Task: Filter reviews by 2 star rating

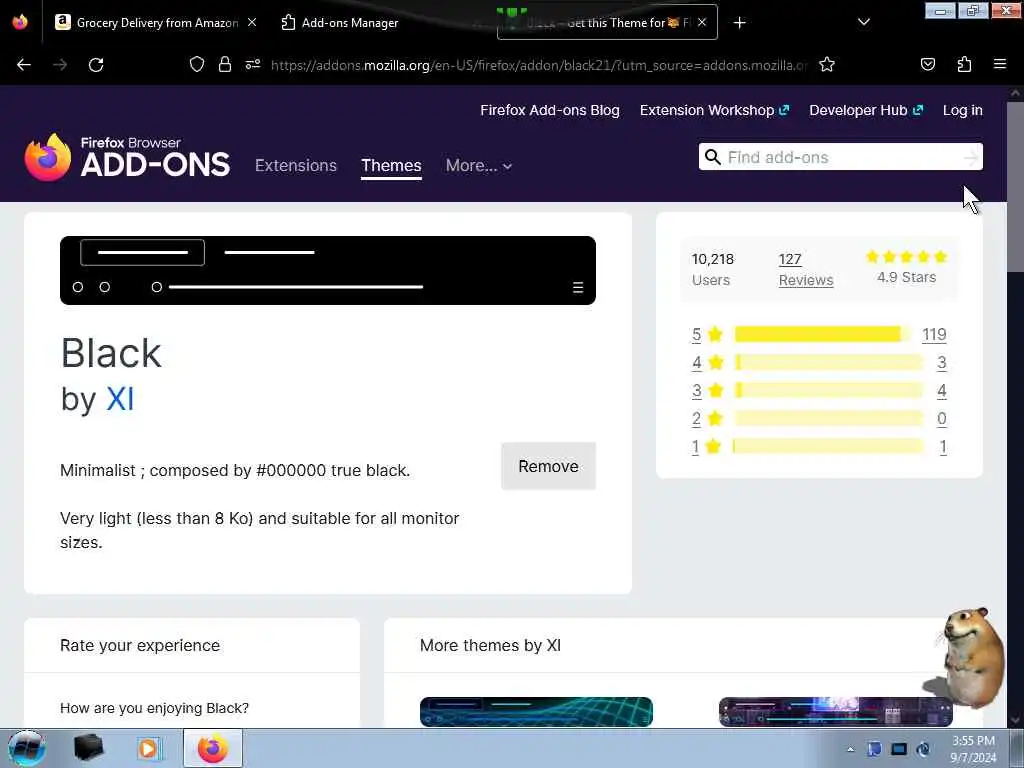Action: pos(707,419)
